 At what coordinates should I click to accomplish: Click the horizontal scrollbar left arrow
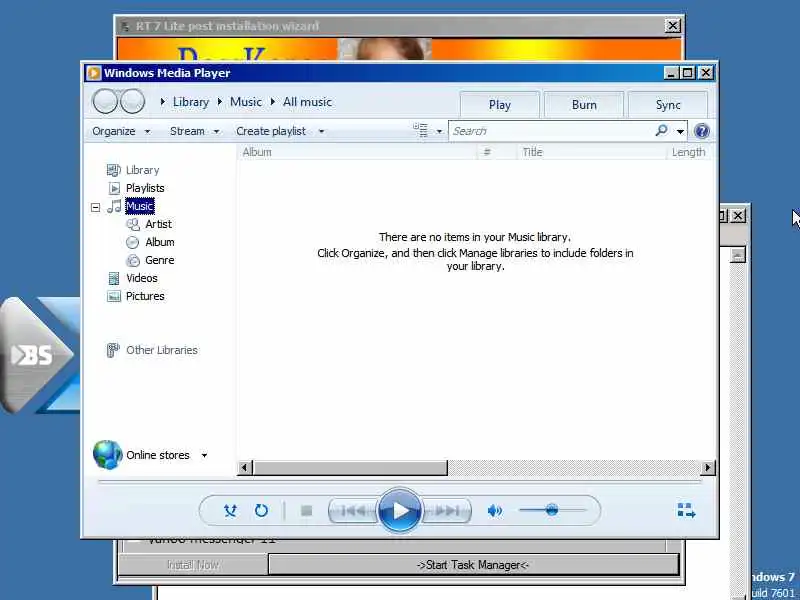coord(245,467)
